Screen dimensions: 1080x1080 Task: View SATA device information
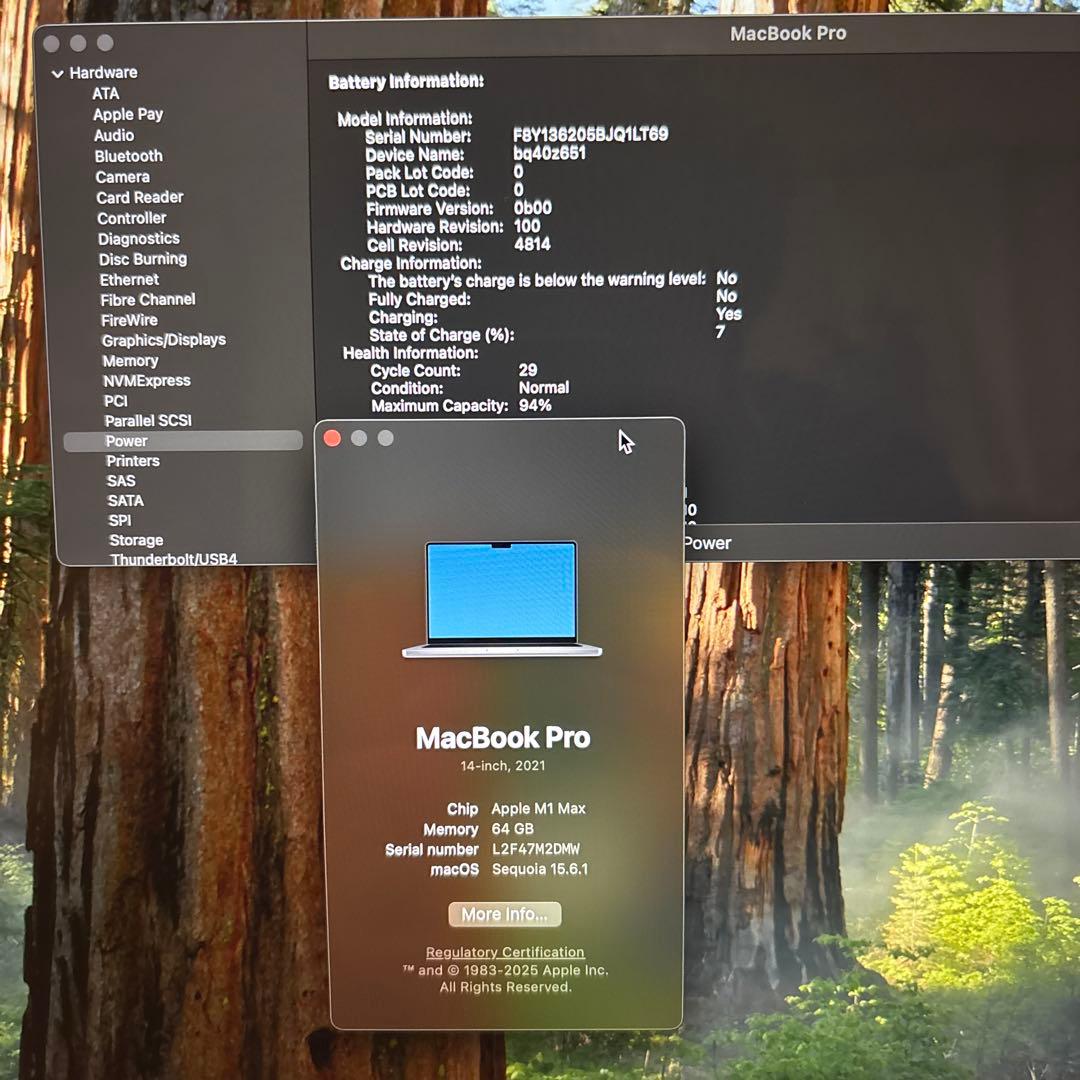click(125, 500)
